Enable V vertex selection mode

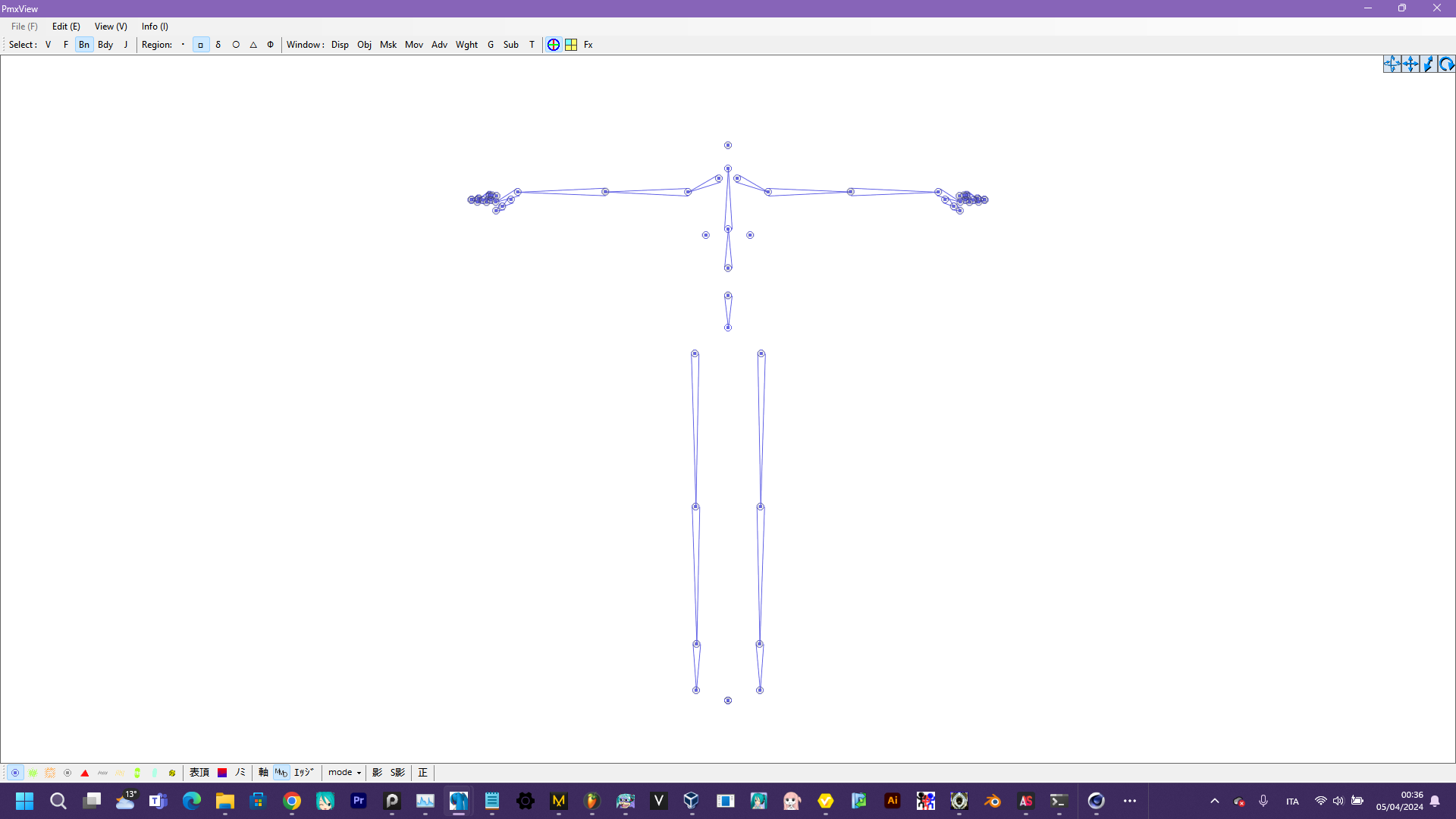[x=48, y=45]
